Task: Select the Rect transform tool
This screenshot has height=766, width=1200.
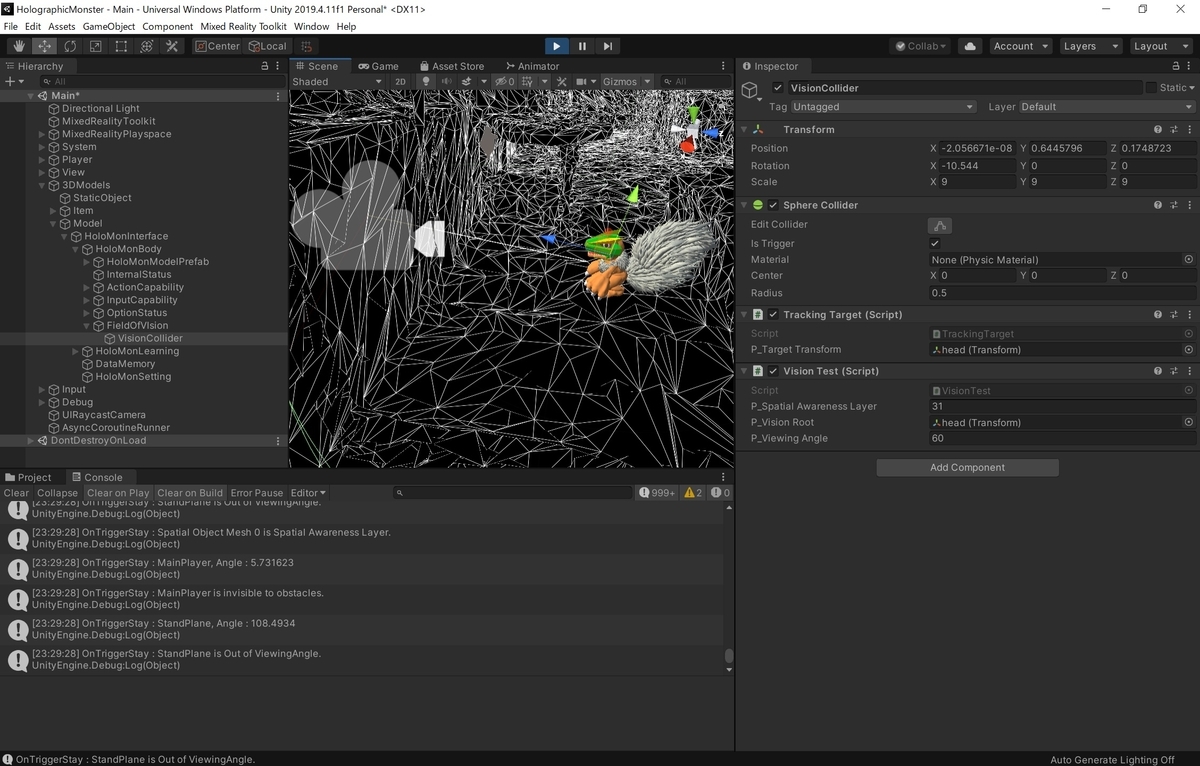Action: (121, 46)
